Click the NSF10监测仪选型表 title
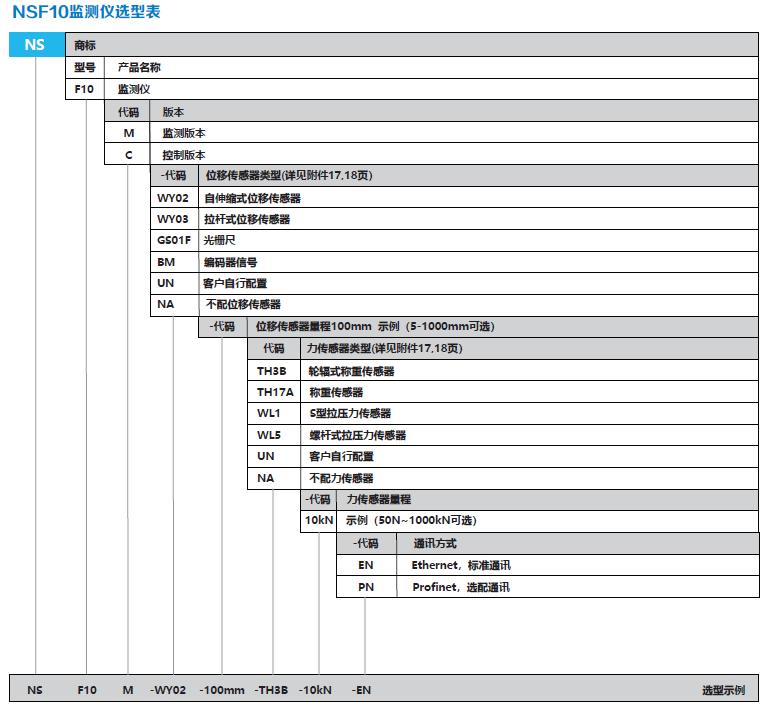The width and height of the screenshot is (769, 709). (85, 13)
